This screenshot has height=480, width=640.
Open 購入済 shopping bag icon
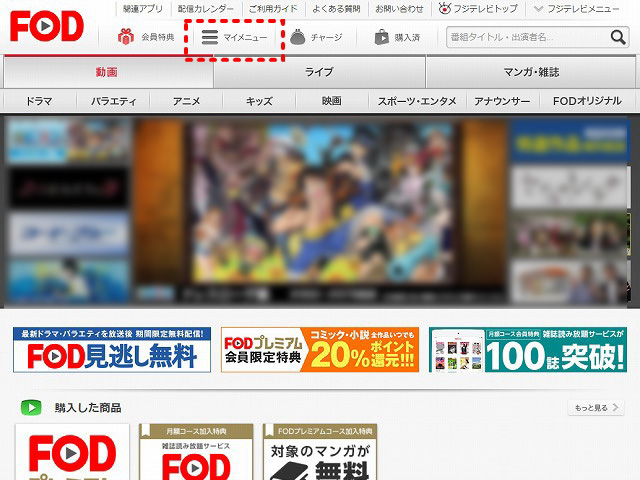click(x=382, y=37)
